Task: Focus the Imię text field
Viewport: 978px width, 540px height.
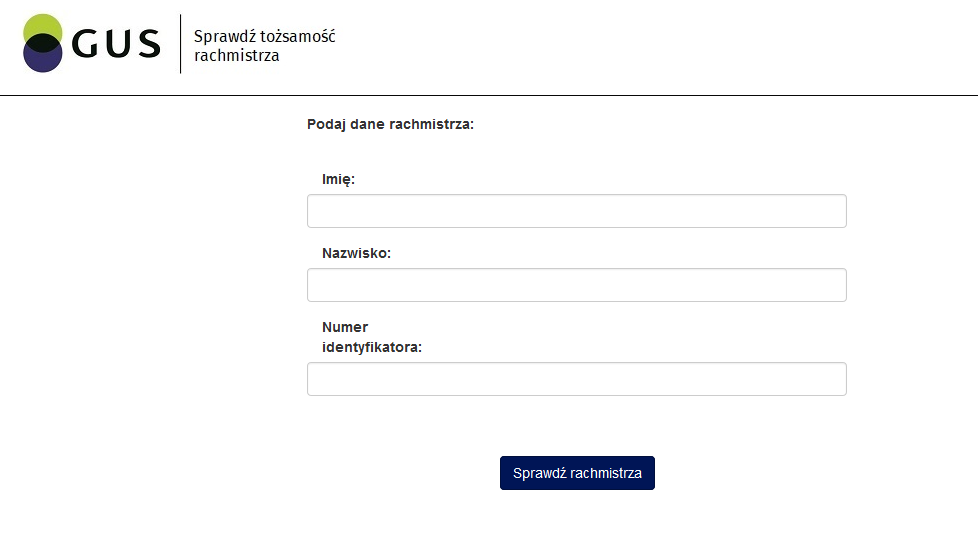Action: 576,211
